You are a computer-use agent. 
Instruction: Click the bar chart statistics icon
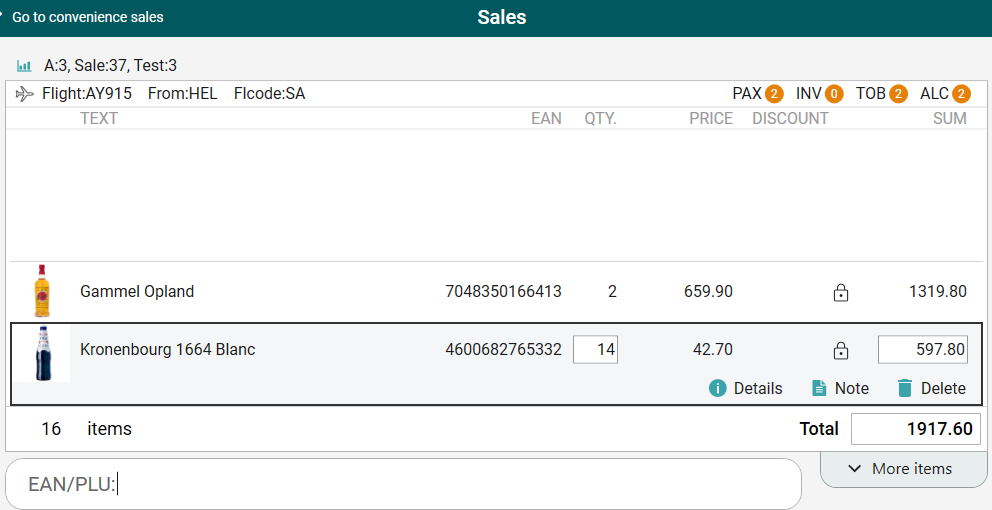[24, 66]
